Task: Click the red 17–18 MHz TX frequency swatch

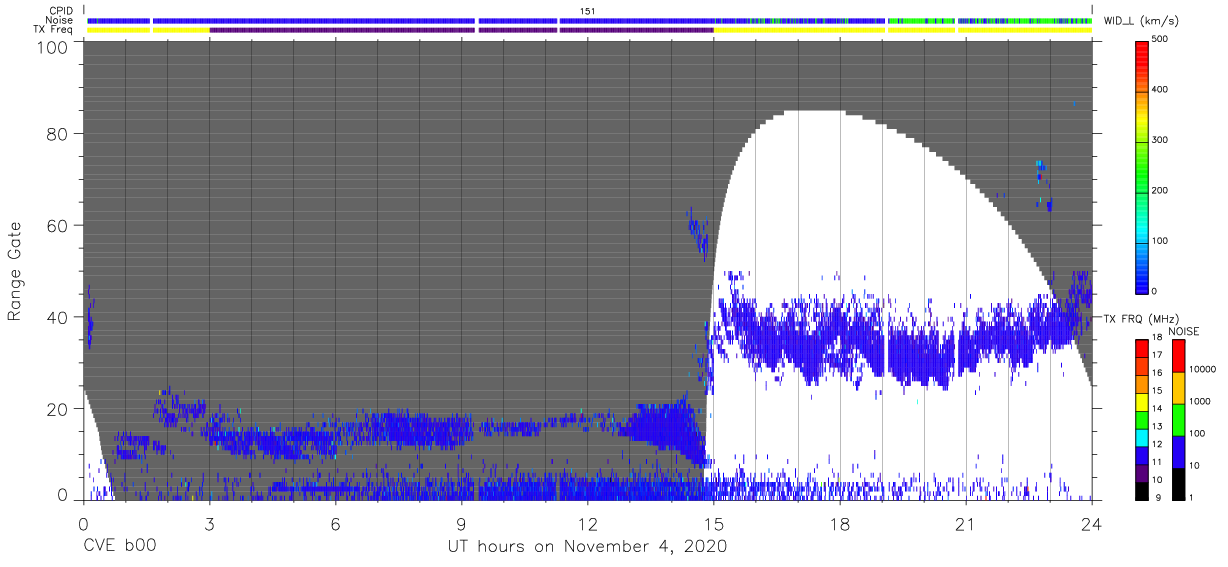Action: tap(1142, 347)
